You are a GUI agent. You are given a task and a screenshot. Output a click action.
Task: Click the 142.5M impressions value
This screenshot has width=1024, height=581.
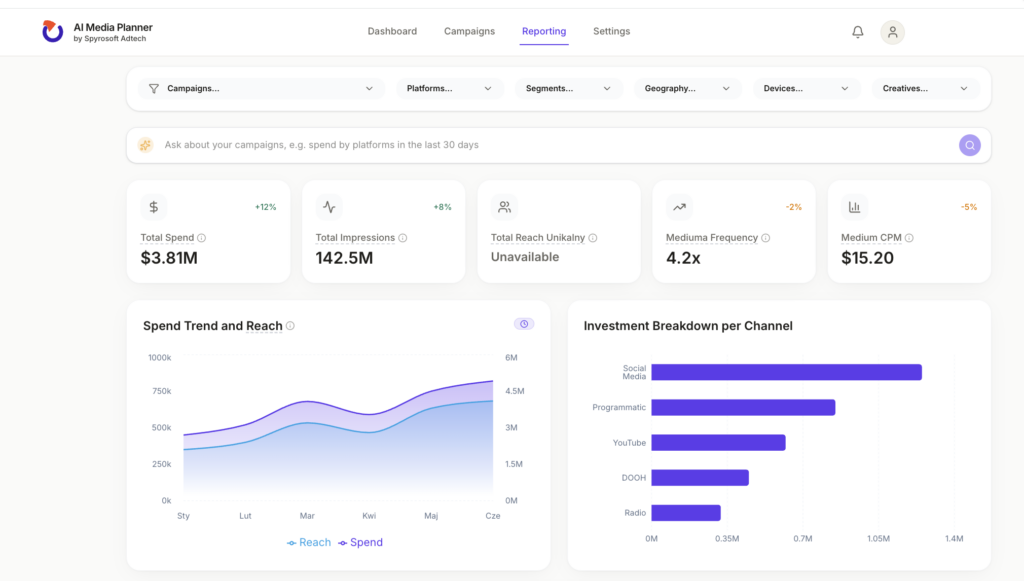344,258
